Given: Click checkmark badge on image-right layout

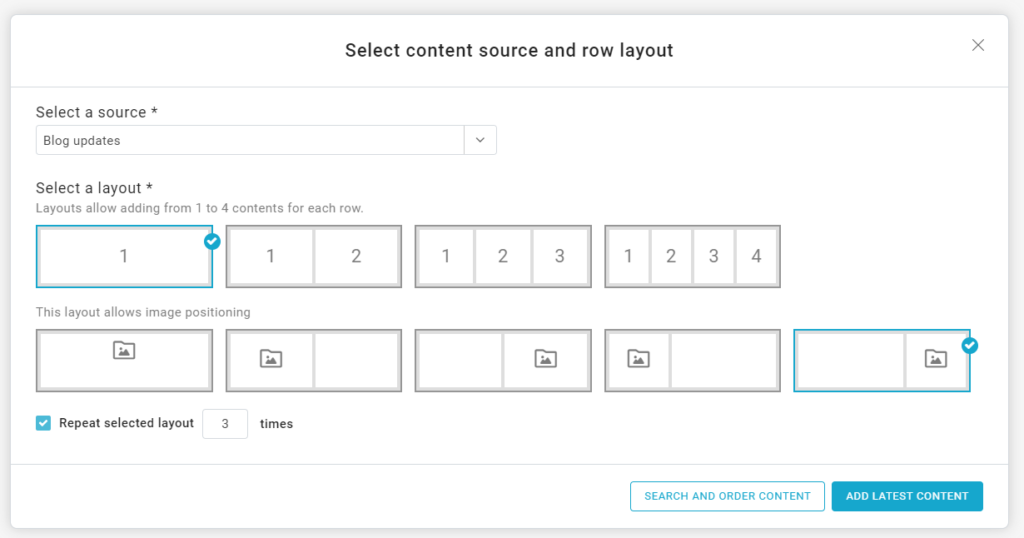Looking at the screenshot, I should pos(969,345).
